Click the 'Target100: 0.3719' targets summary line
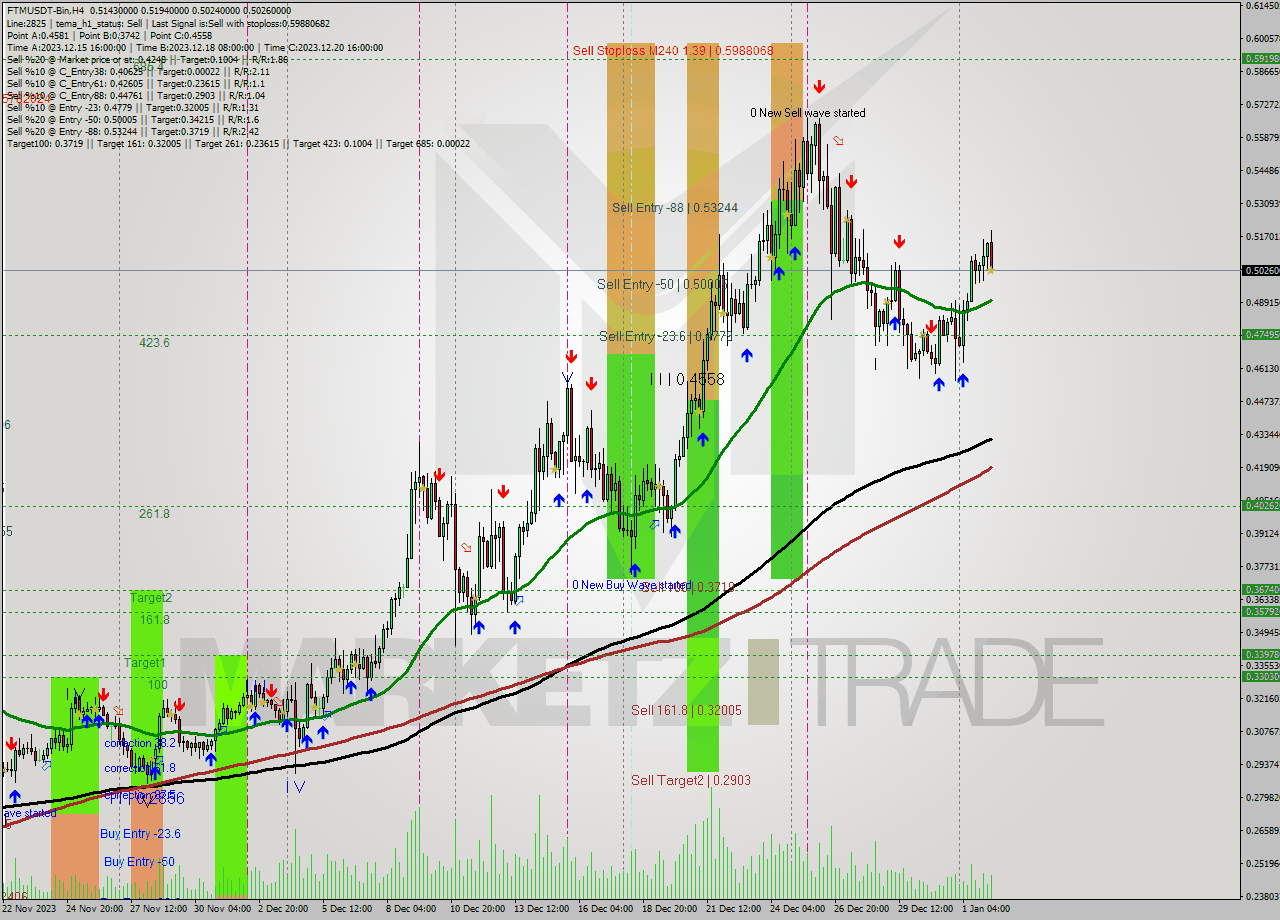This screenshot has height=920, width=1280. point(238,143)
